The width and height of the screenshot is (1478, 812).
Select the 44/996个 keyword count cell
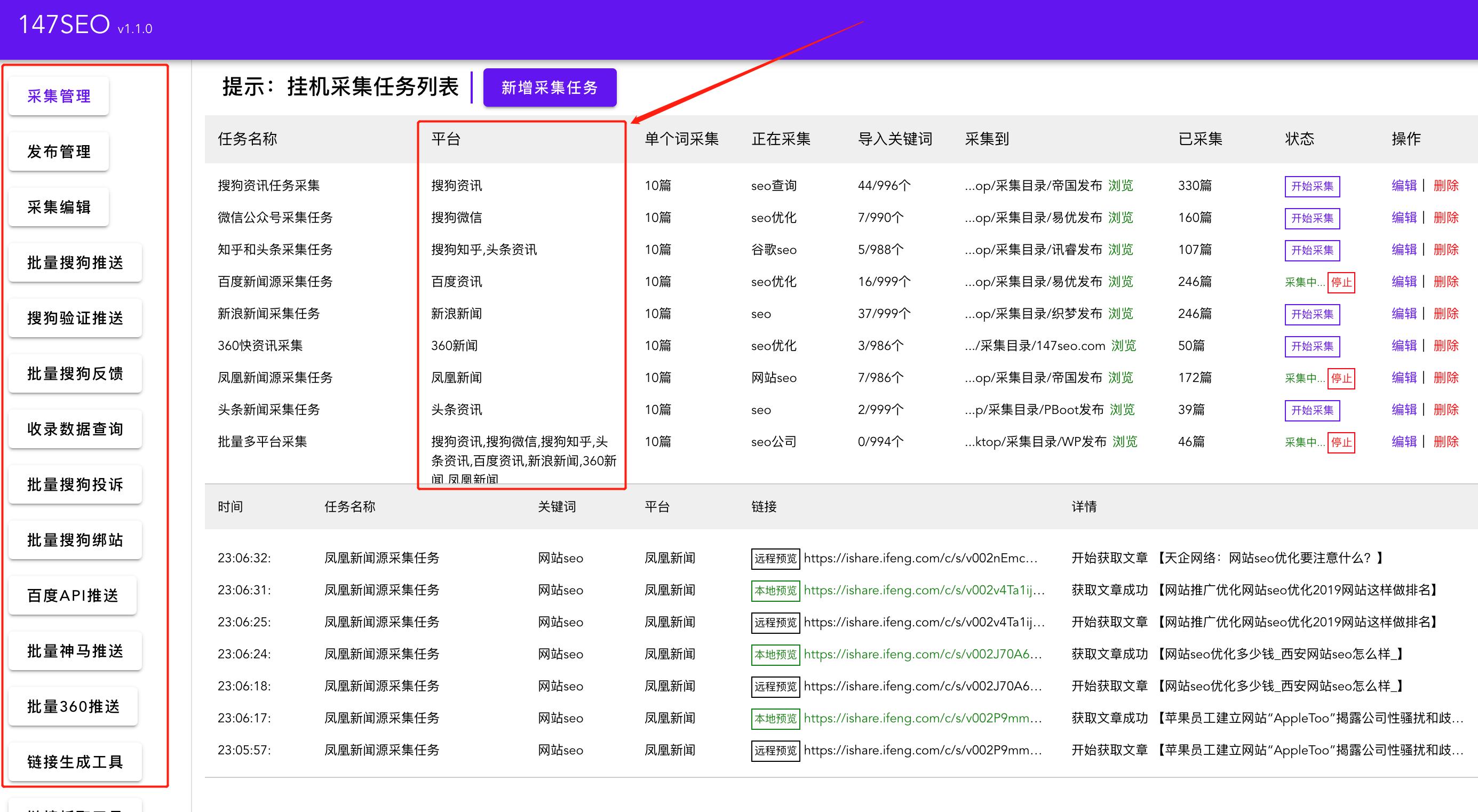[884, 185]
